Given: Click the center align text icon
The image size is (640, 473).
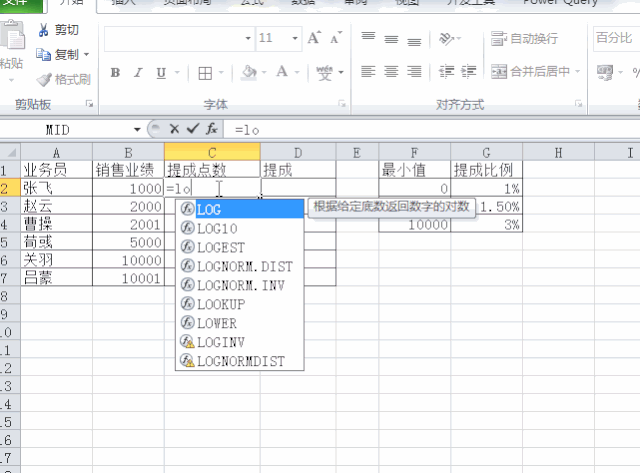Looking at the screenshot, I should (390, 72).
